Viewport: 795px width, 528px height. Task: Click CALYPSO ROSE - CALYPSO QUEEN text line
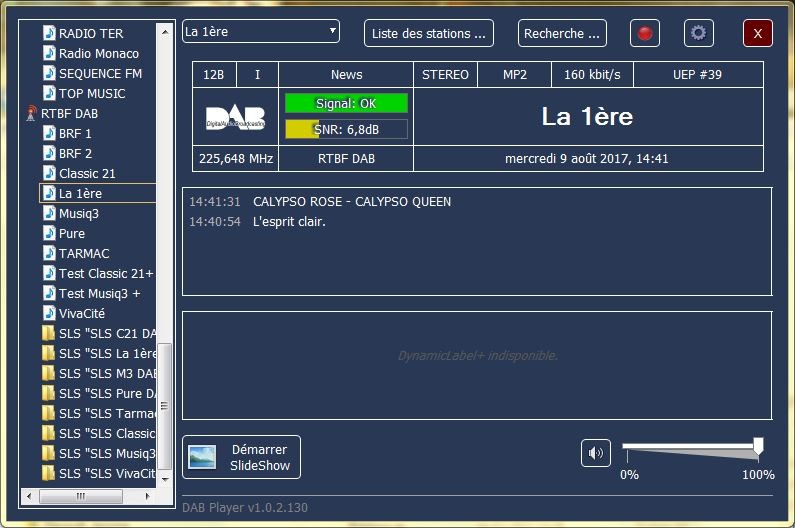(352, 202)
